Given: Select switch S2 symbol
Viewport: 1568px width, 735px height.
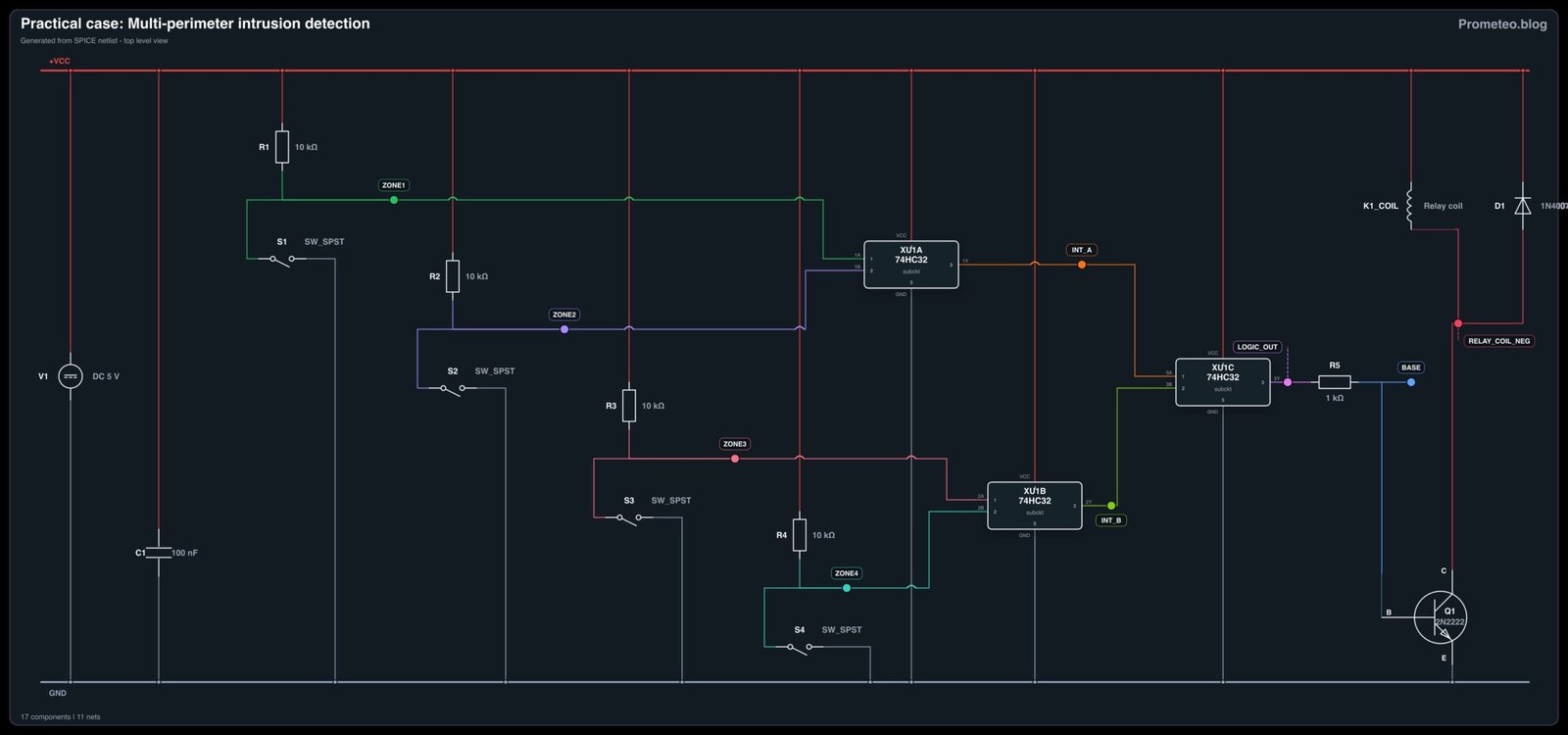Looking at the screenshot, I should (x=453, y=389).
